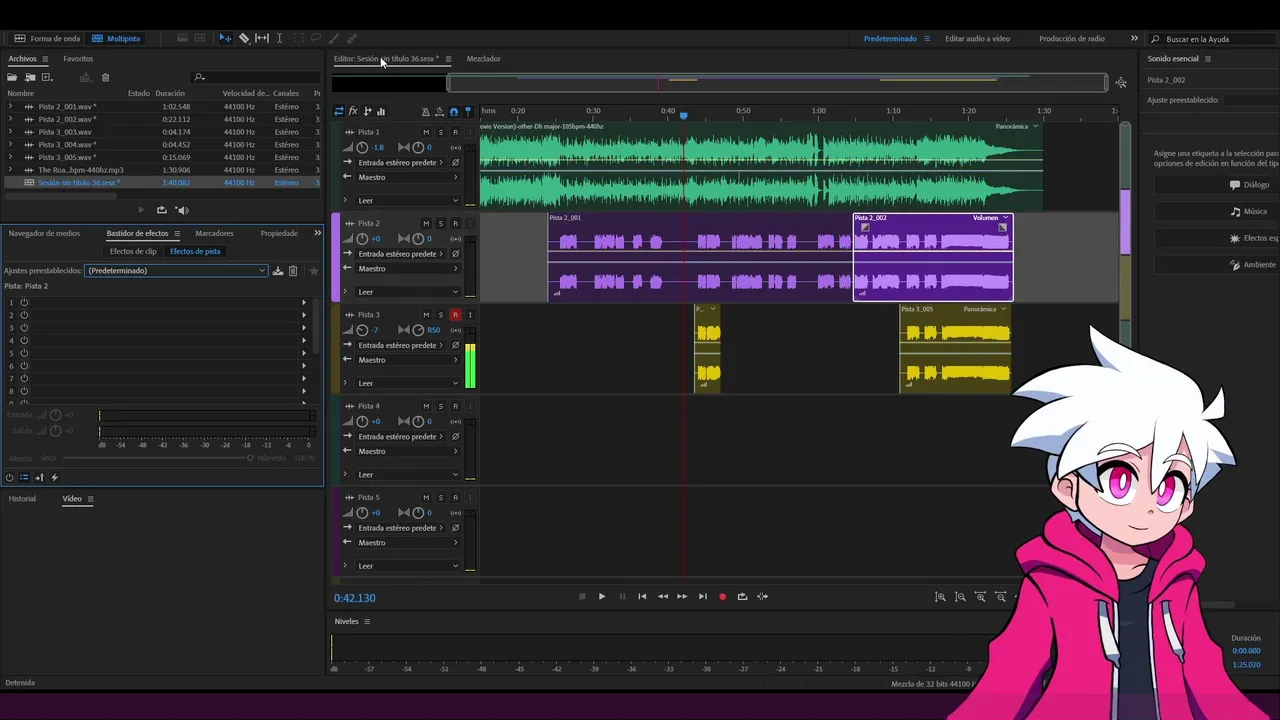Toggle loop preview in the Archivos panel
The height and width of the screenshot is (720, 1280).
click(161, 210)
